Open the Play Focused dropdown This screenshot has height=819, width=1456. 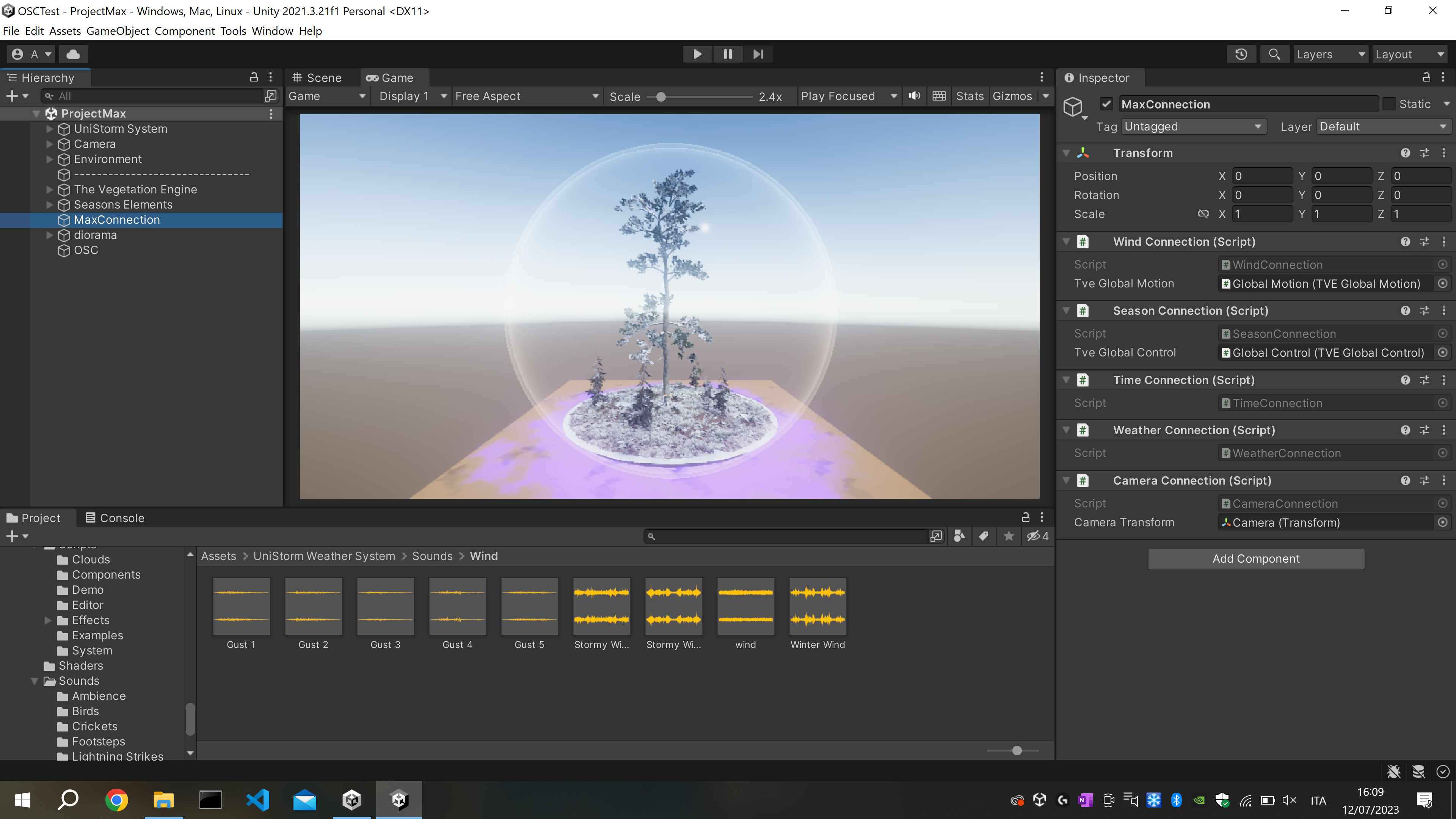tap(849, 96)
